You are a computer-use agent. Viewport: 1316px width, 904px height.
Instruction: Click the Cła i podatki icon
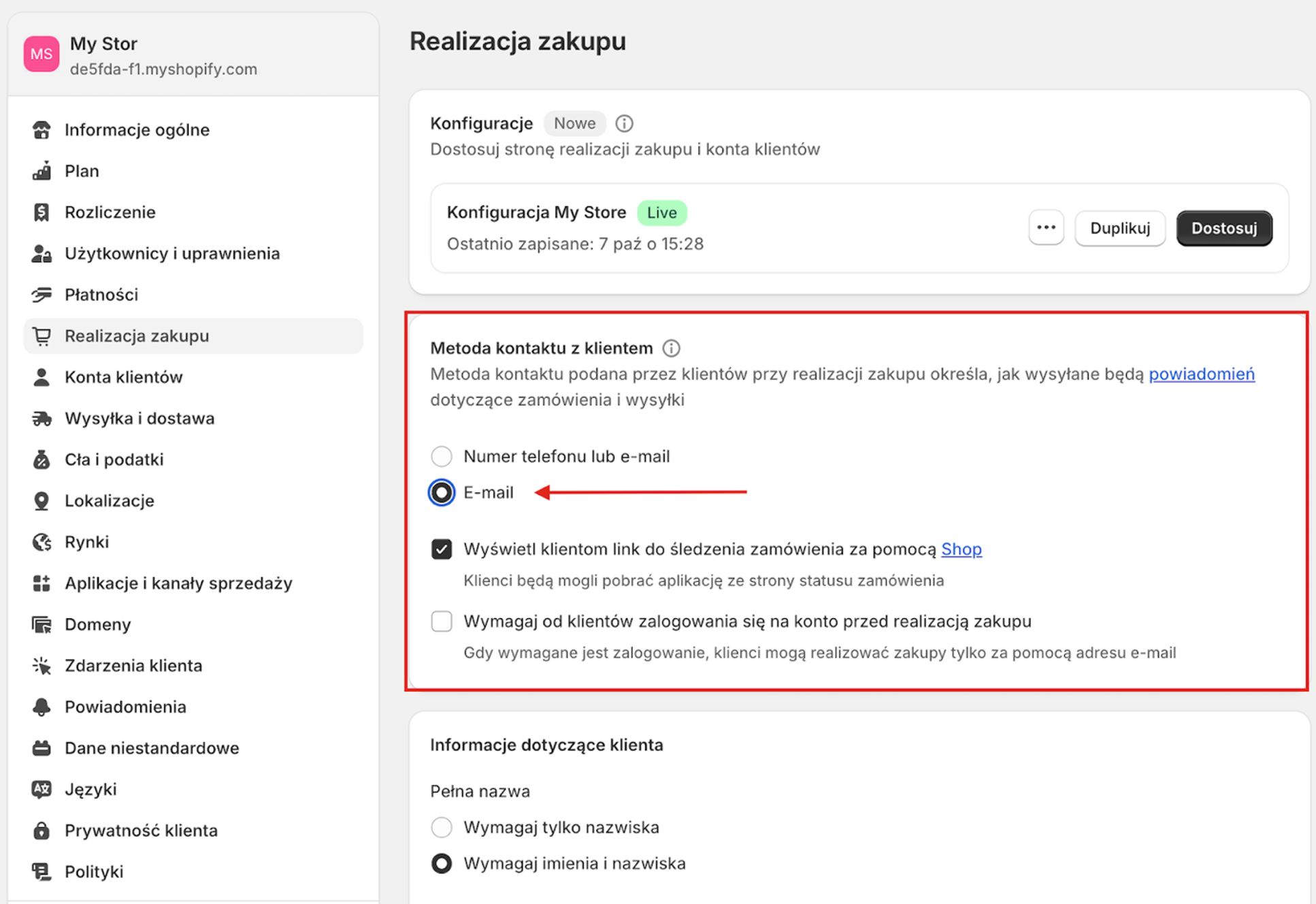pyautogui.click(x=42, y=459)
